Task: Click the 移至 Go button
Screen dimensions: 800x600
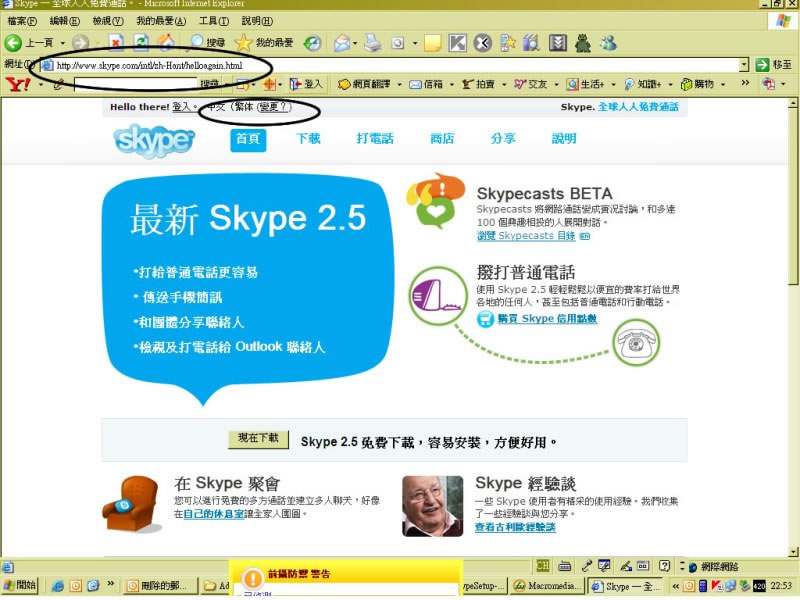Action: click(774, 65)
